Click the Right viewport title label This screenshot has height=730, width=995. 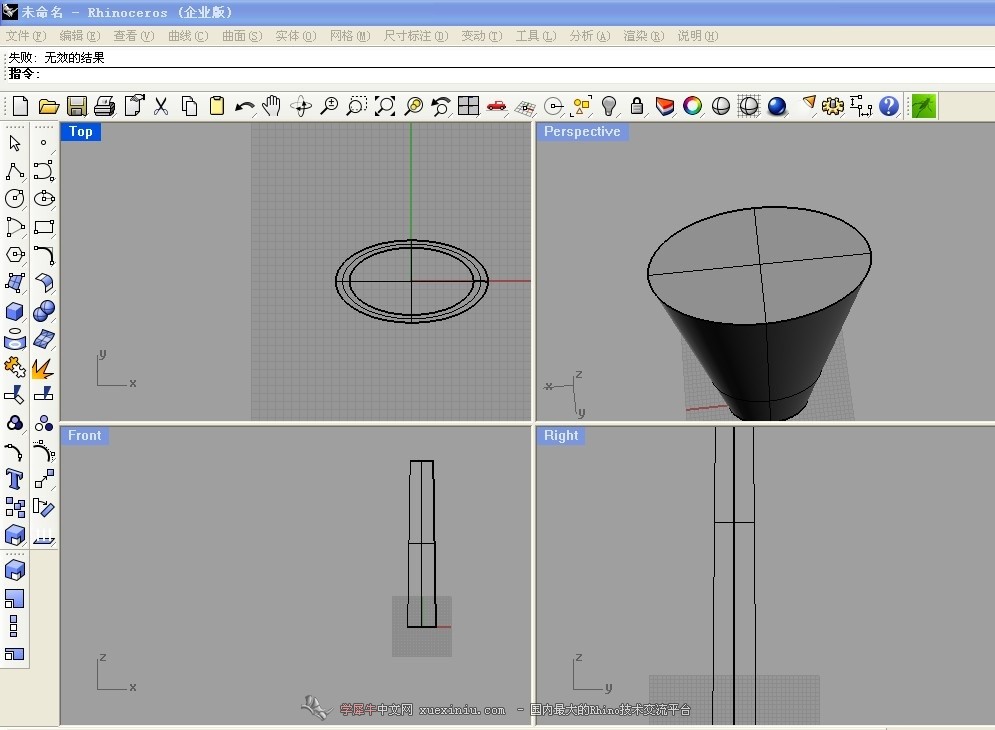(x=561, y=435)
